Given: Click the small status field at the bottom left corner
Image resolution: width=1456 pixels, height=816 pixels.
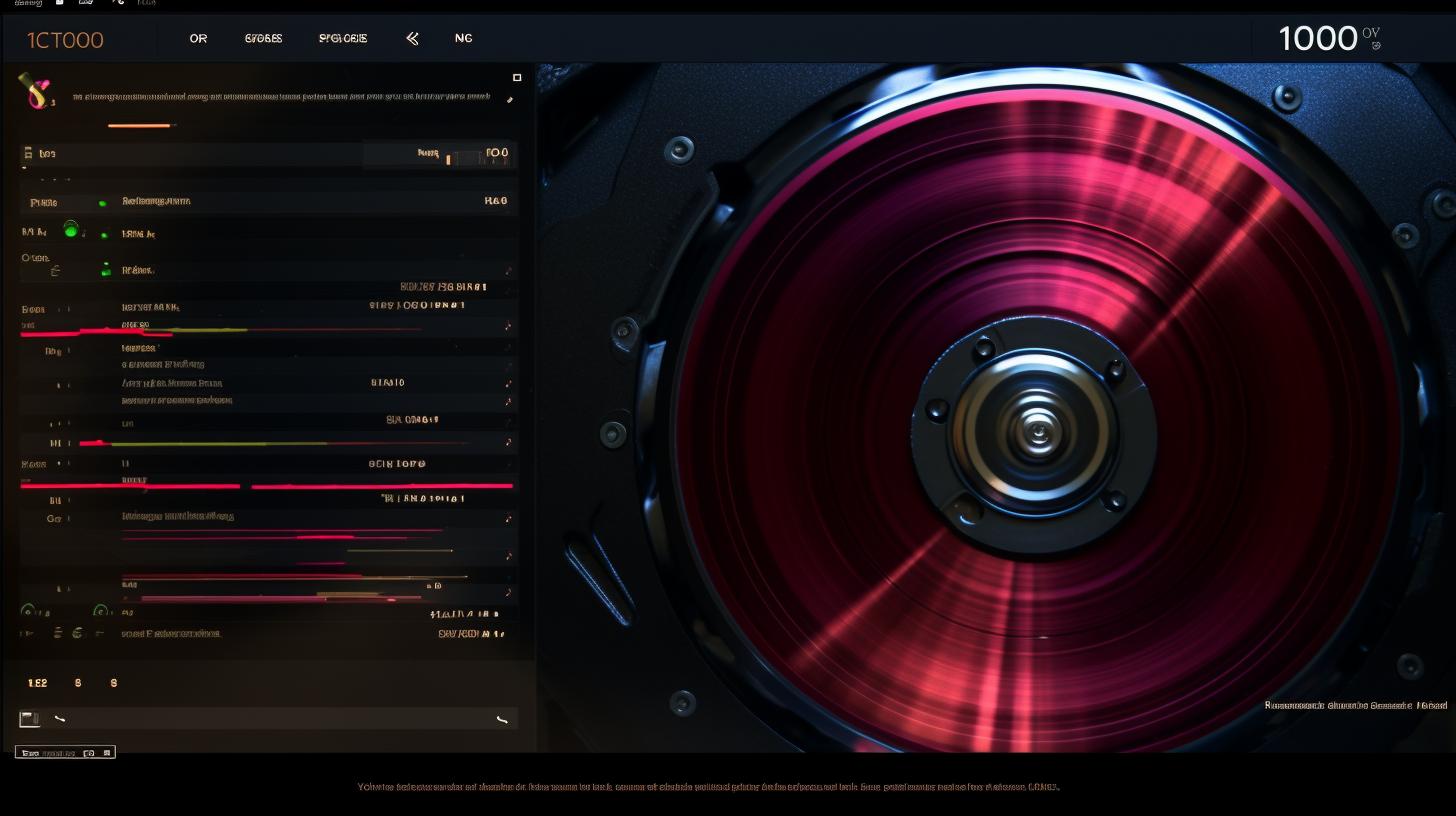Looking at the screenshot, I should (65, 751).
